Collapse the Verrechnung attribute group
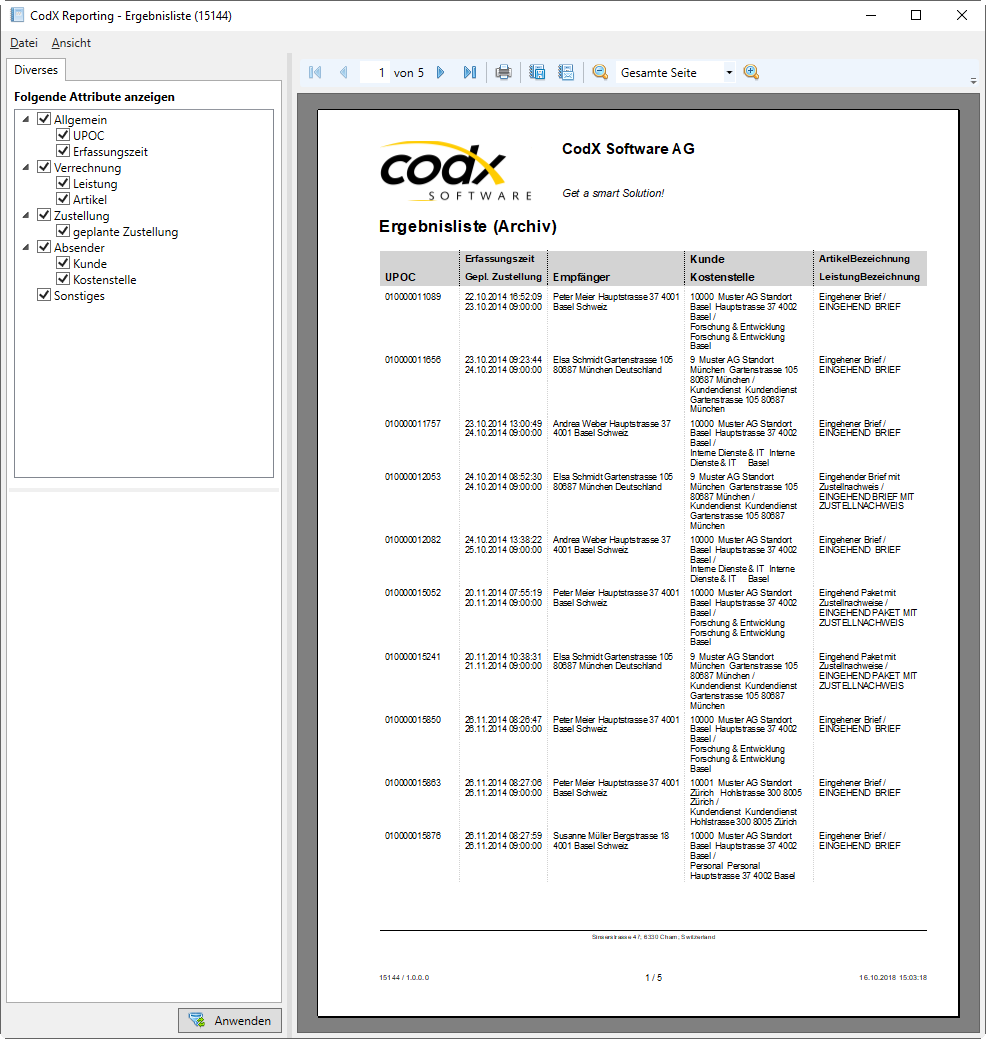Image resolution: width=986 pixels, height=1039 pixels. click(x=25, y=167)
